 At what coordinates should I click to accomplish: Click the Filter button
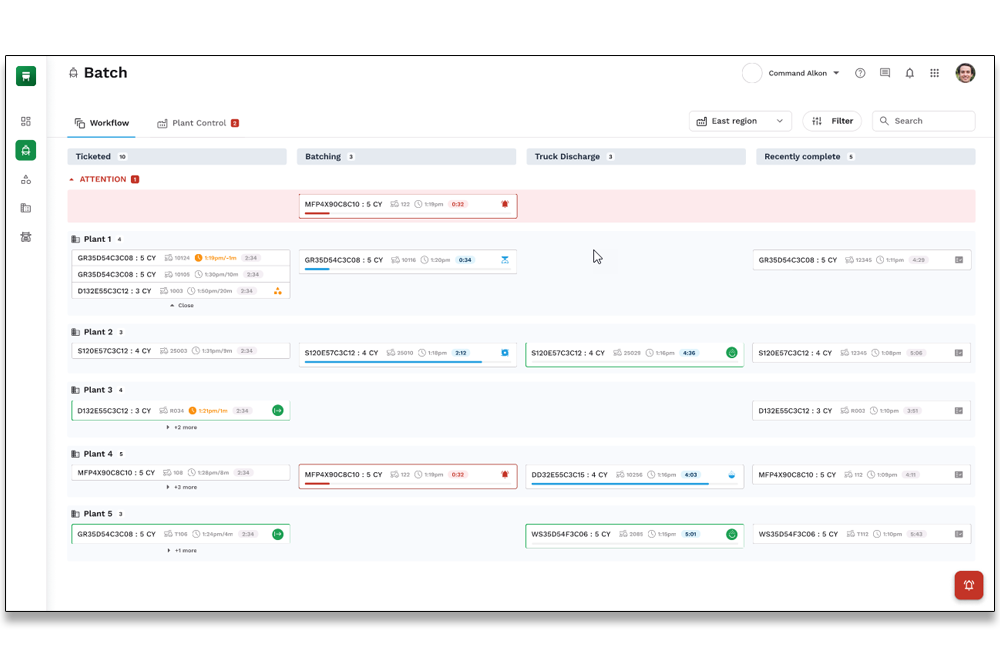pyautogui.click(x=832, y=121)
